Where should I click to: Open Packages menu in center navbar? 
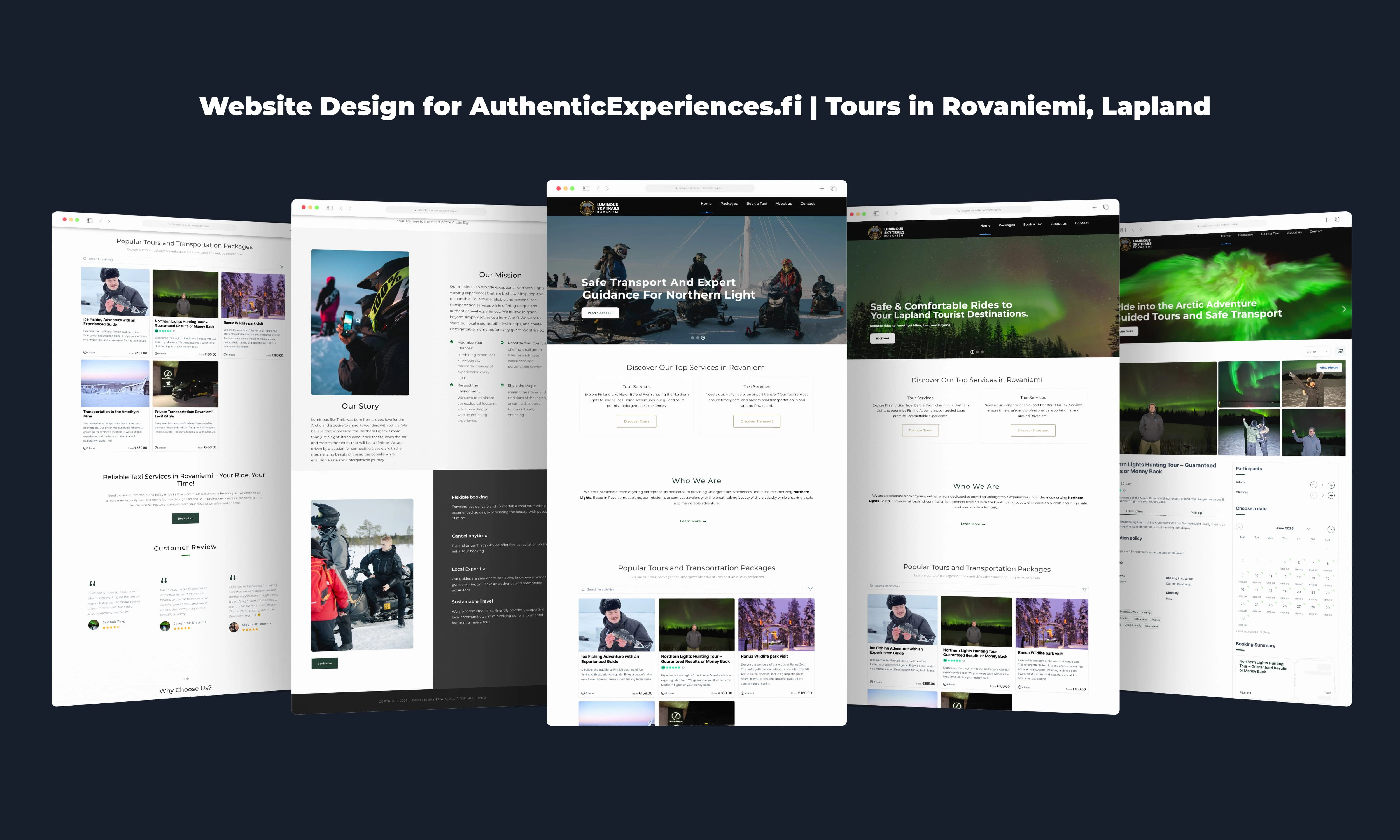click(x=729, y=203)
